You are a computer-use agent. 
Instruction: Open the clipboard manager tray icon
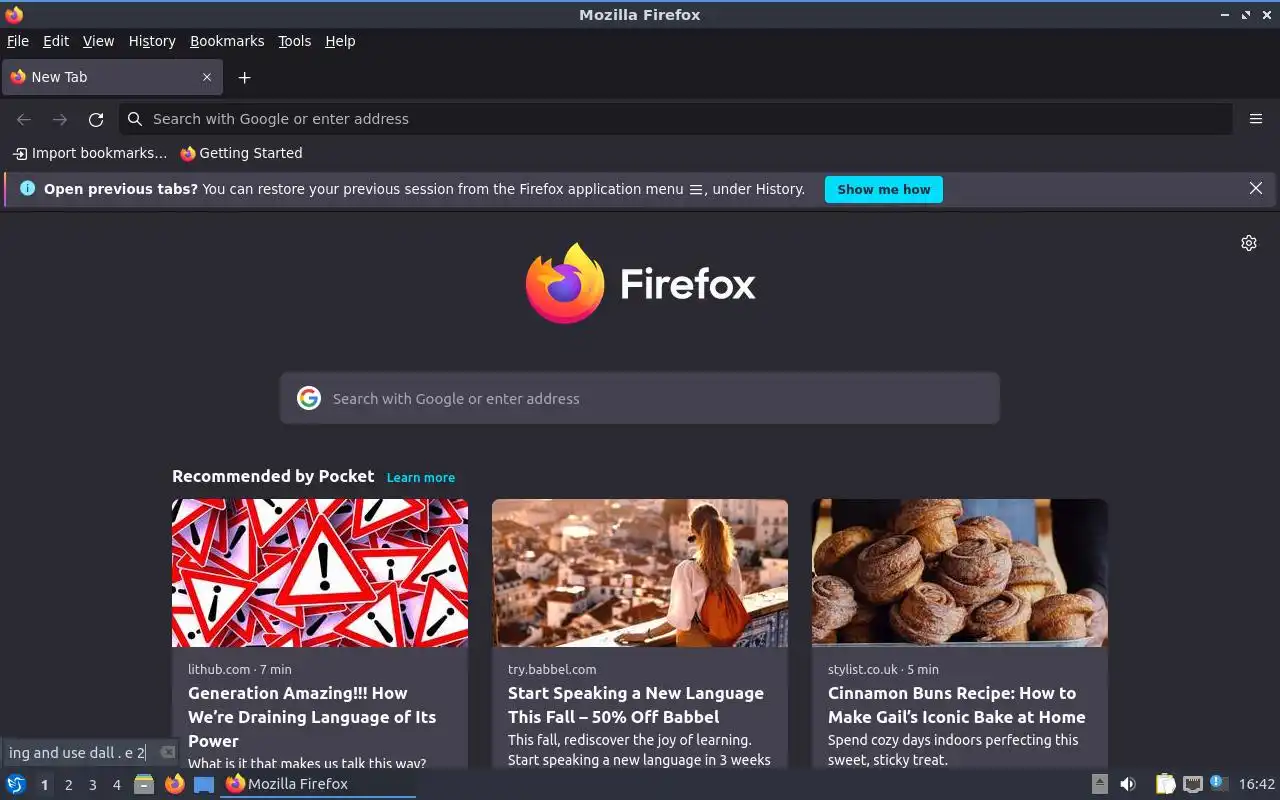[x=1166, y=784]
